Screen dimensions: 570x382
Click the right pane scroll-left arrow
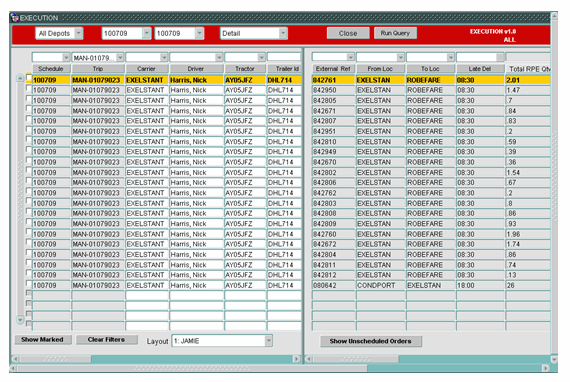coord(309,359)
